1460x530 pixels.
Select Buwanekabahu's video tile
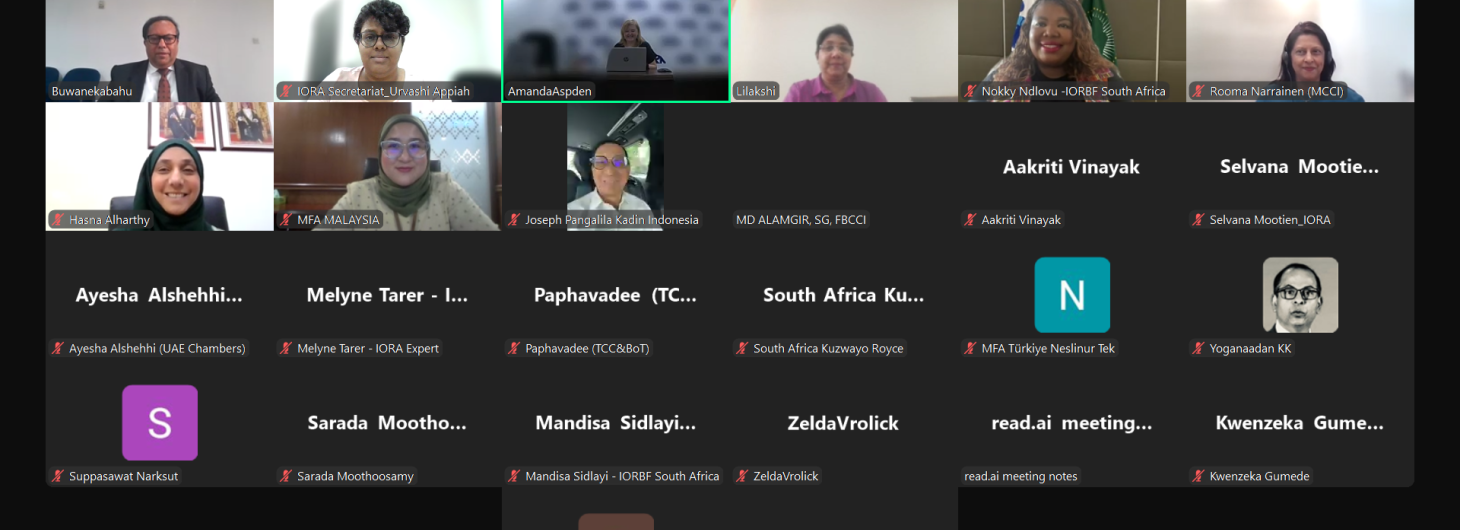click(160, 51)
